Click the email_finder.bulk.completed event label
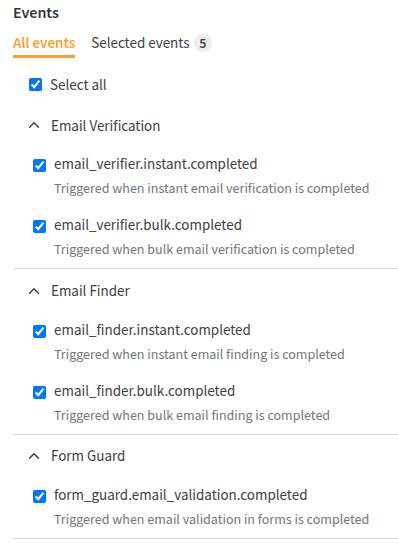Screen dimensions: 398x547 pos(144,391)
